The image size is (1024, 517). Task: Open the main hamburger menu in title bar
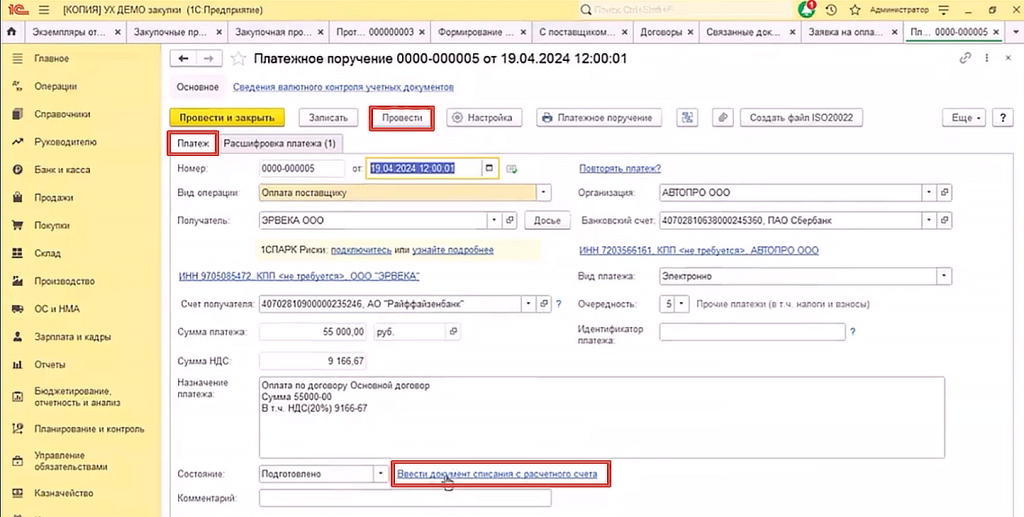[44, 10]
